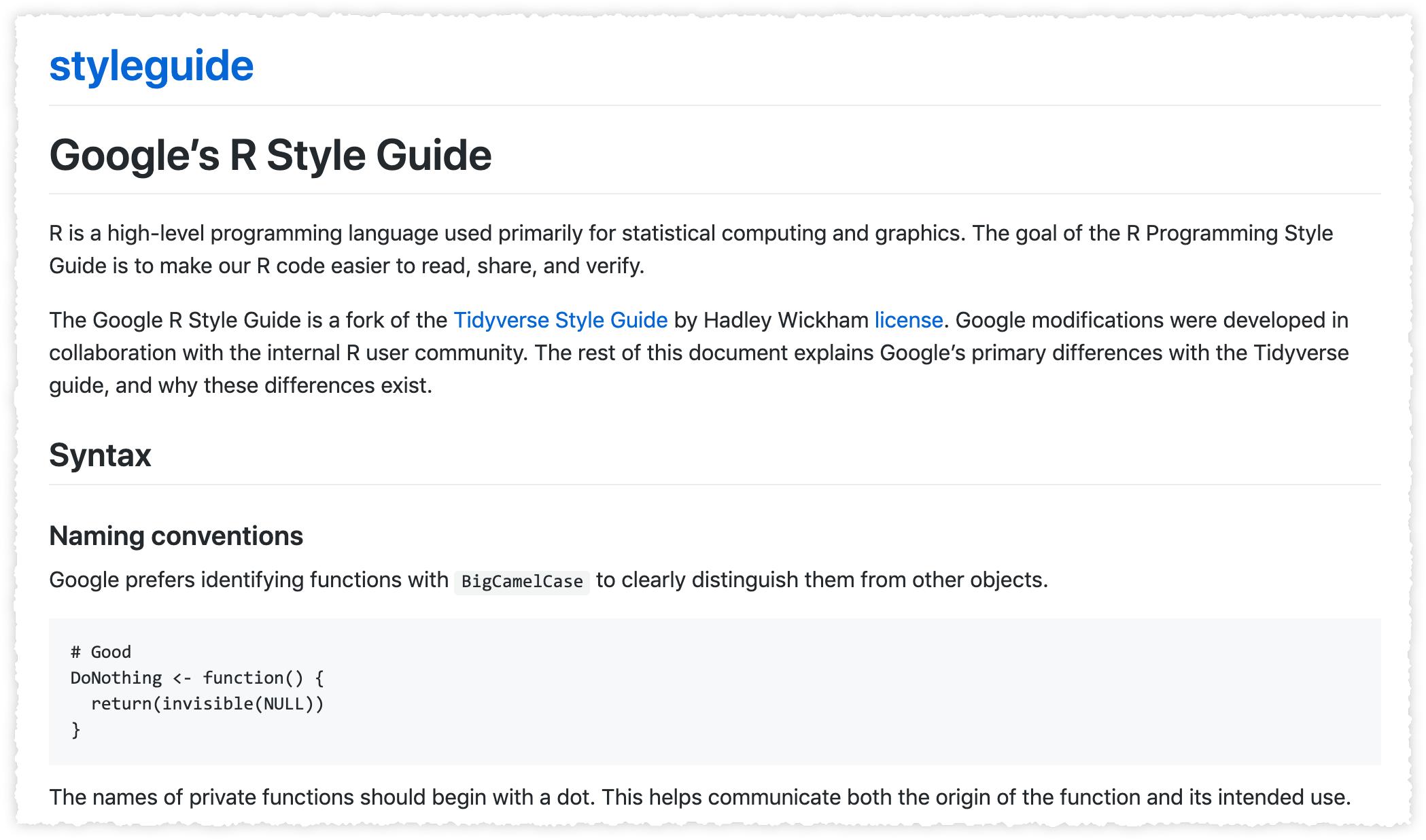The width and height of the screenshot is (1426, 840).
Task: Click the Syntax section heading
Action: (x=100, y=455)
